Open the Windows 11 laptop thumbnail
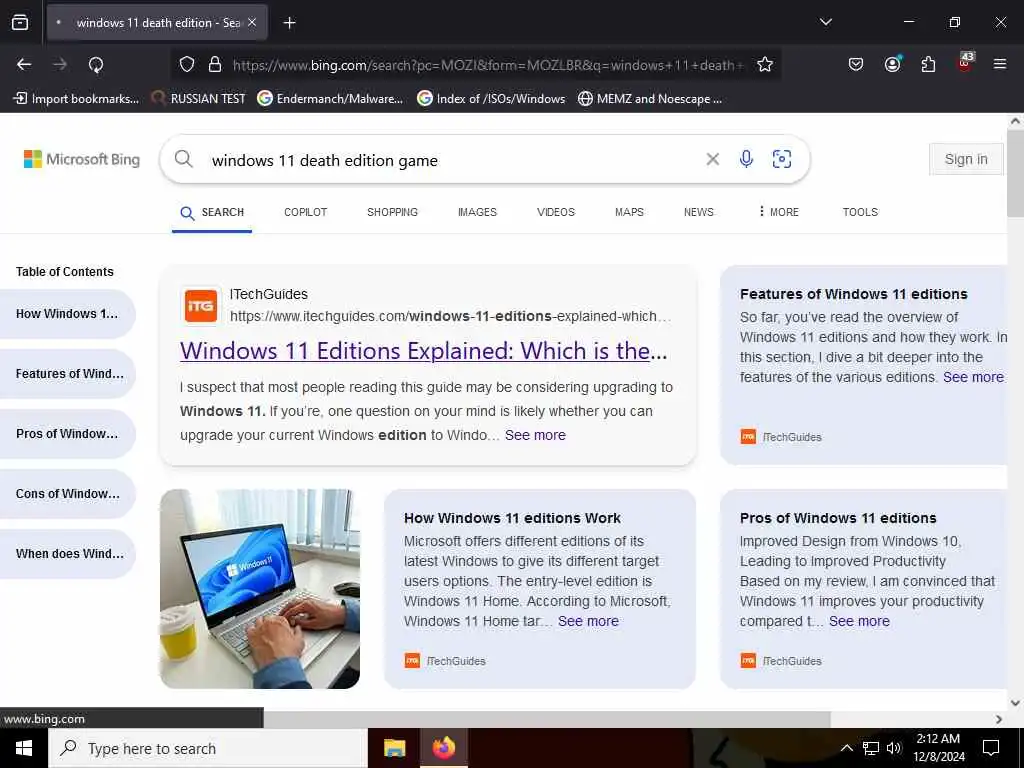 (260, 589)
